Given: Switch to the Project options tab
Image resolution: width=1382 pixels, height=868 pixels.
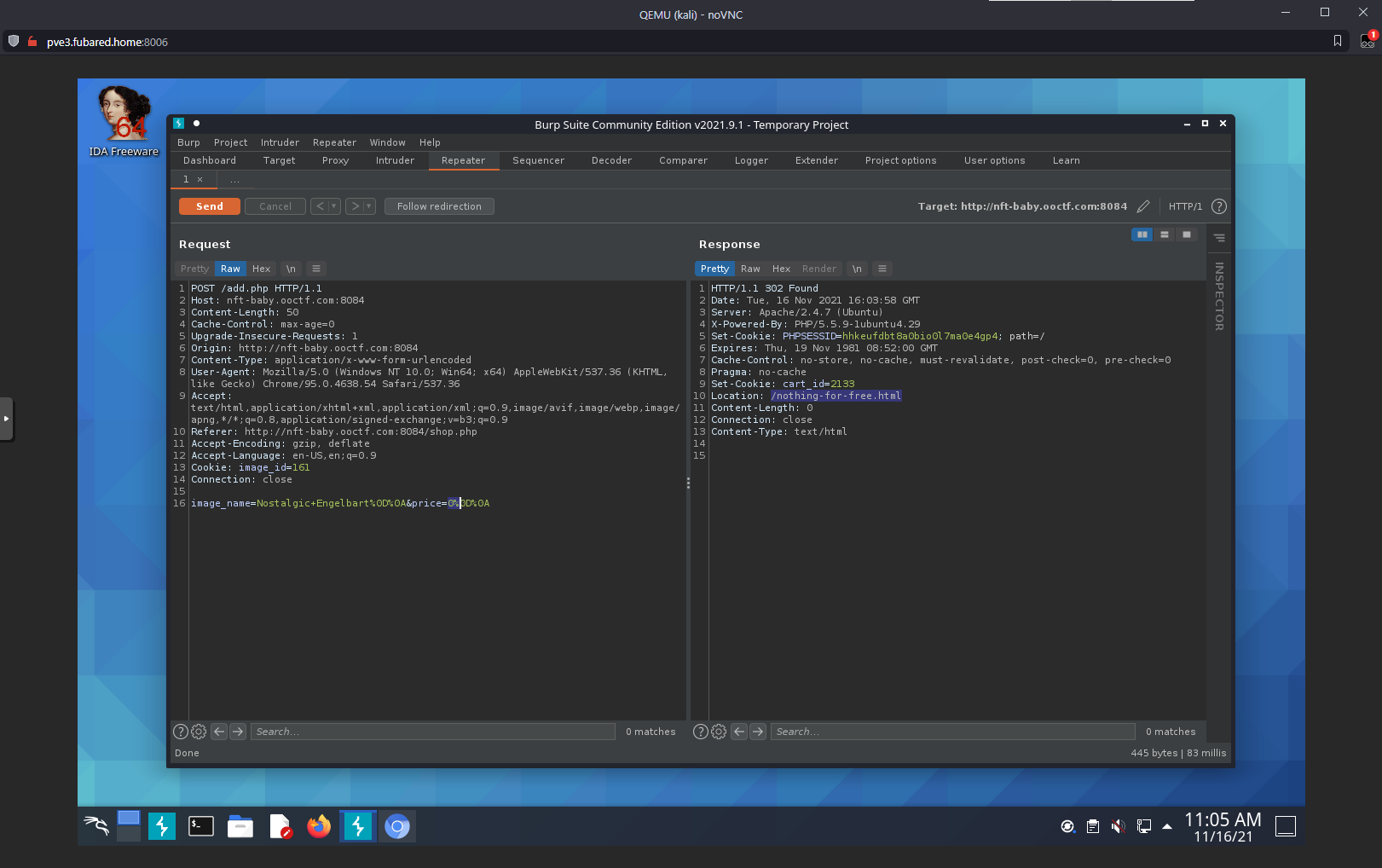Looking at the screenshot, I should point(900,160).
